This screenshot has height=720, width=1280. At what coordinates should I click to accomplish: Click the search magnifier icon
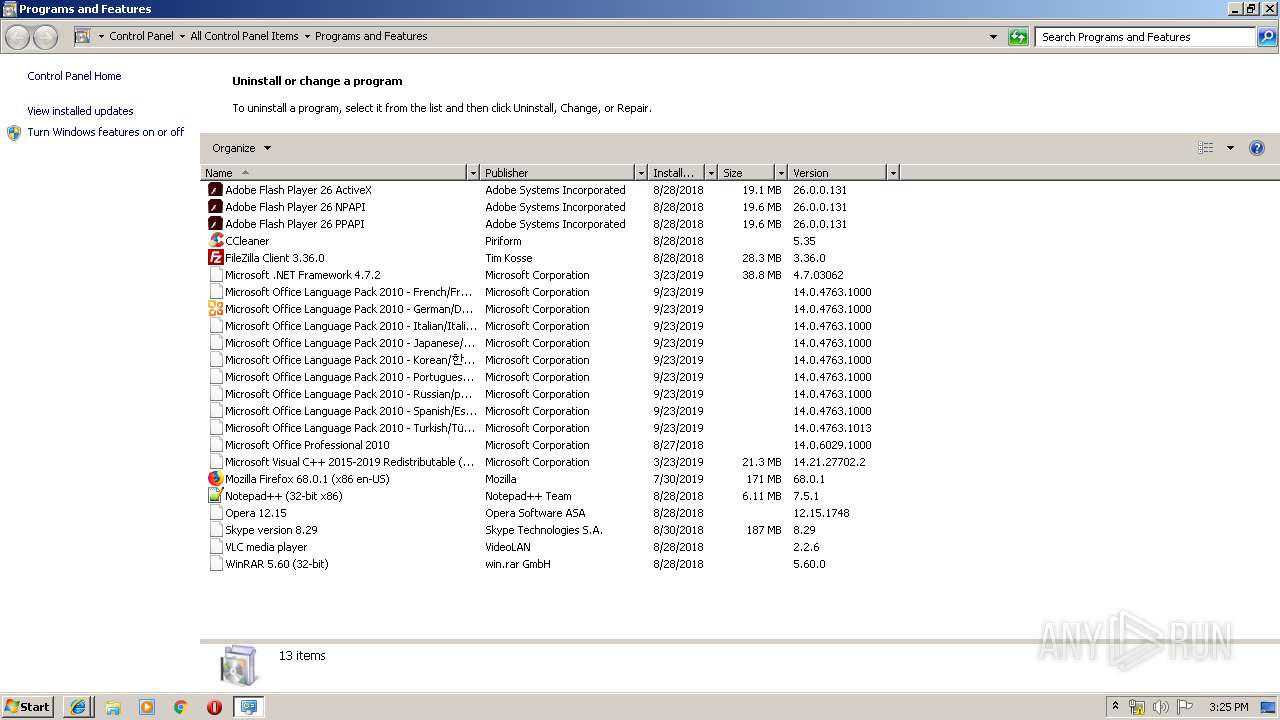pyautogui.click(x=1267, y=37)
